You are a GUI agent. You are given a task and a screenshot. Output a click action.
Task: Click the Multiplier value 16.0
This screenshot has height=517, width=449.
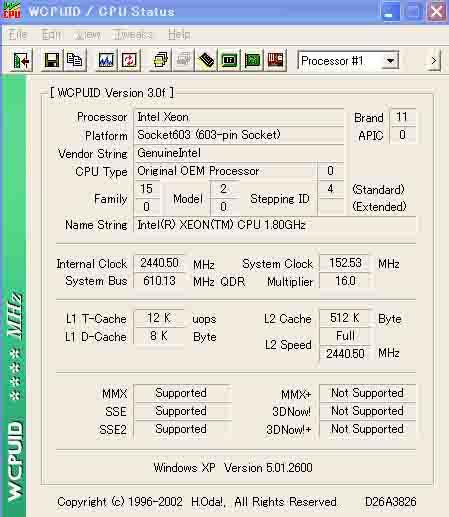345,281
